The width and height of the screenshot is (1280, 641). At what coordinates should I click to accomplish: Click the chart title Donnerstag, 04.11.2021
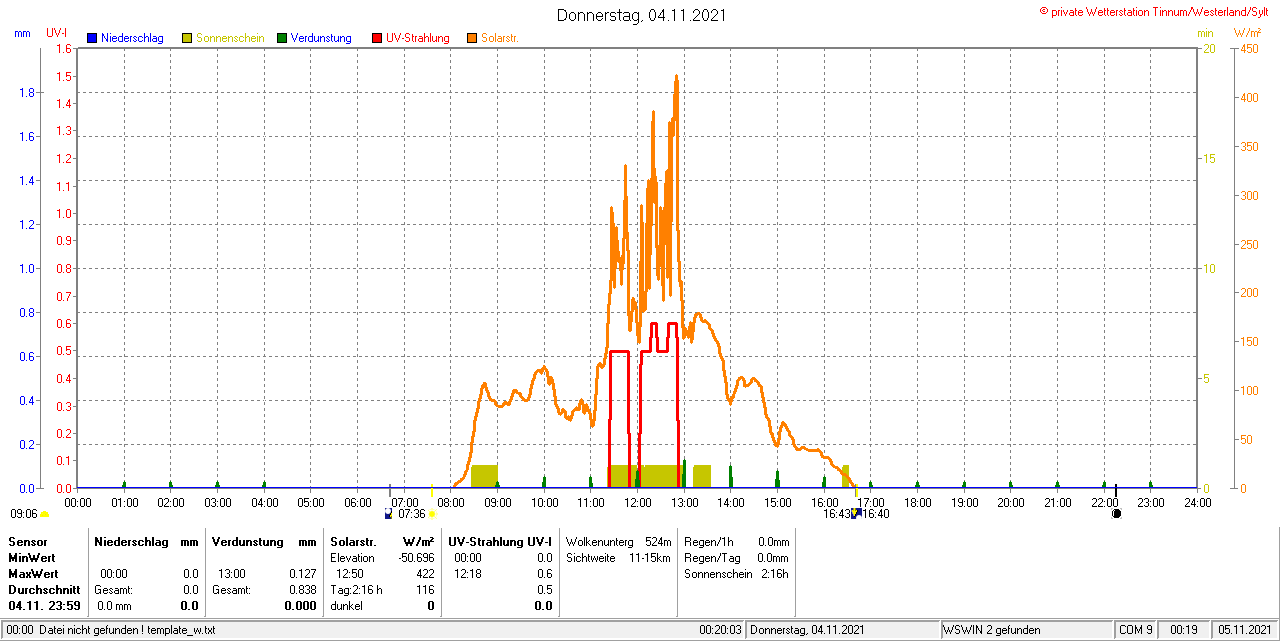(x=641, y=15)
